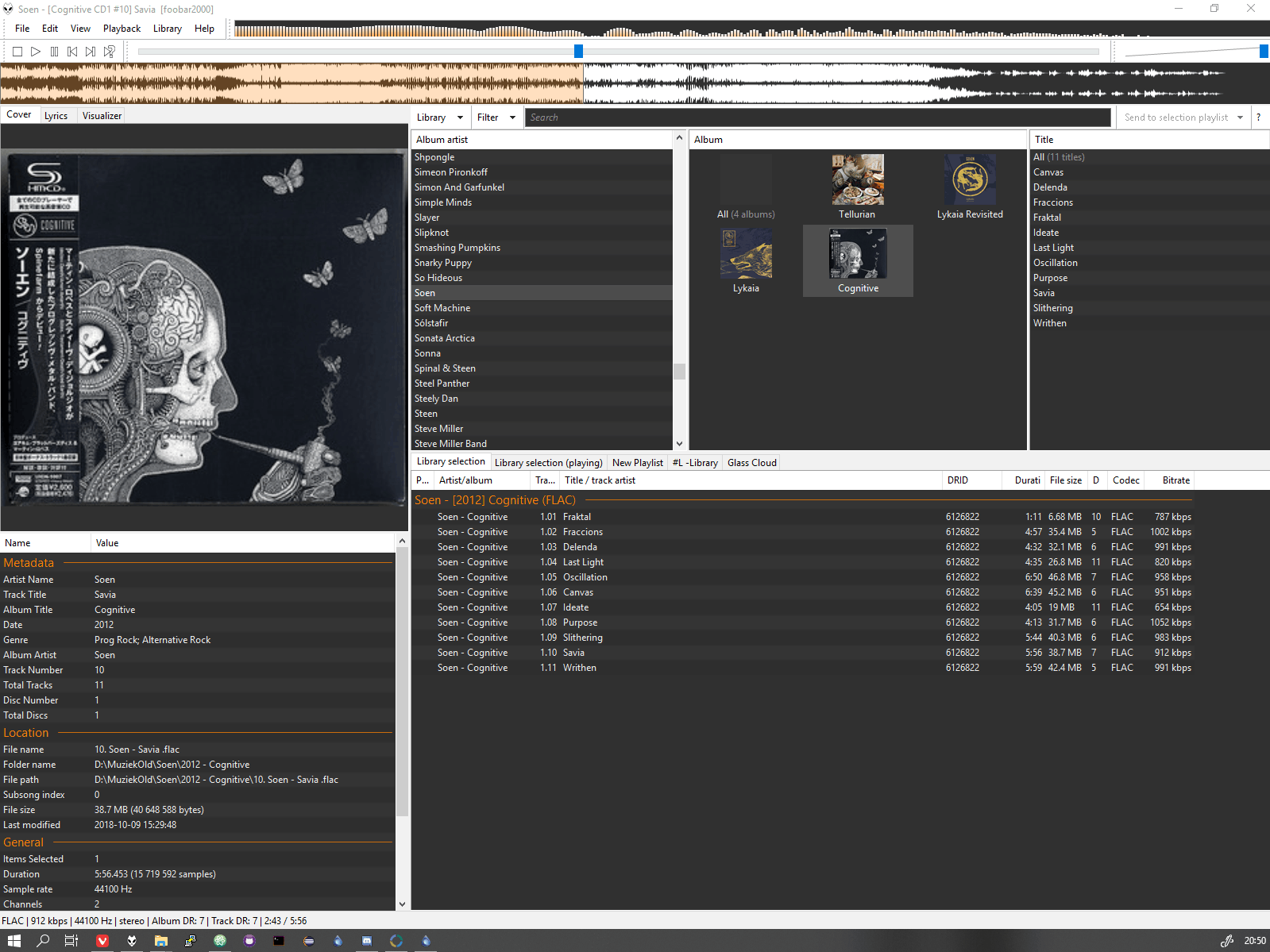Open the terminal icon in the taskbar
Image resolution: width=1270 pixels, height=952 pixels.
click(279, 941)
